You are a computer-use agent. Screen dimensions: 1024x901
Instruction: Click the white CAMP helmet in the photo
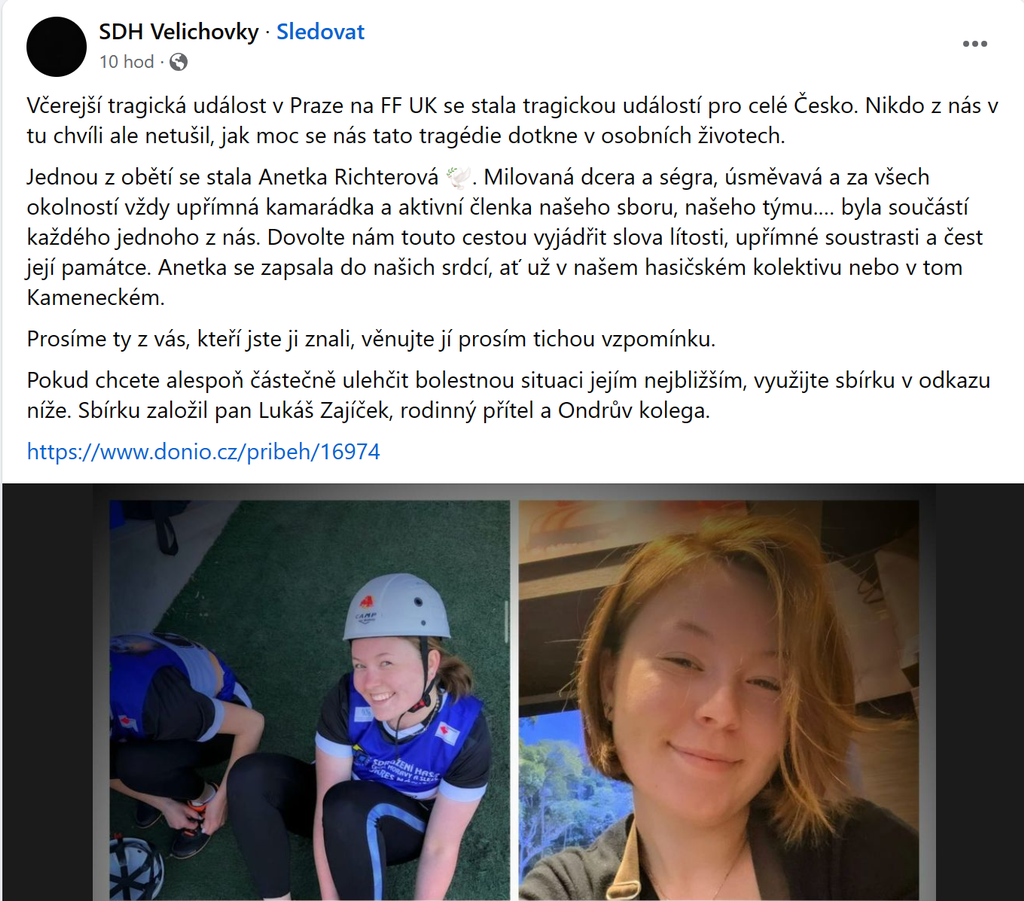(x=397, y=607)
